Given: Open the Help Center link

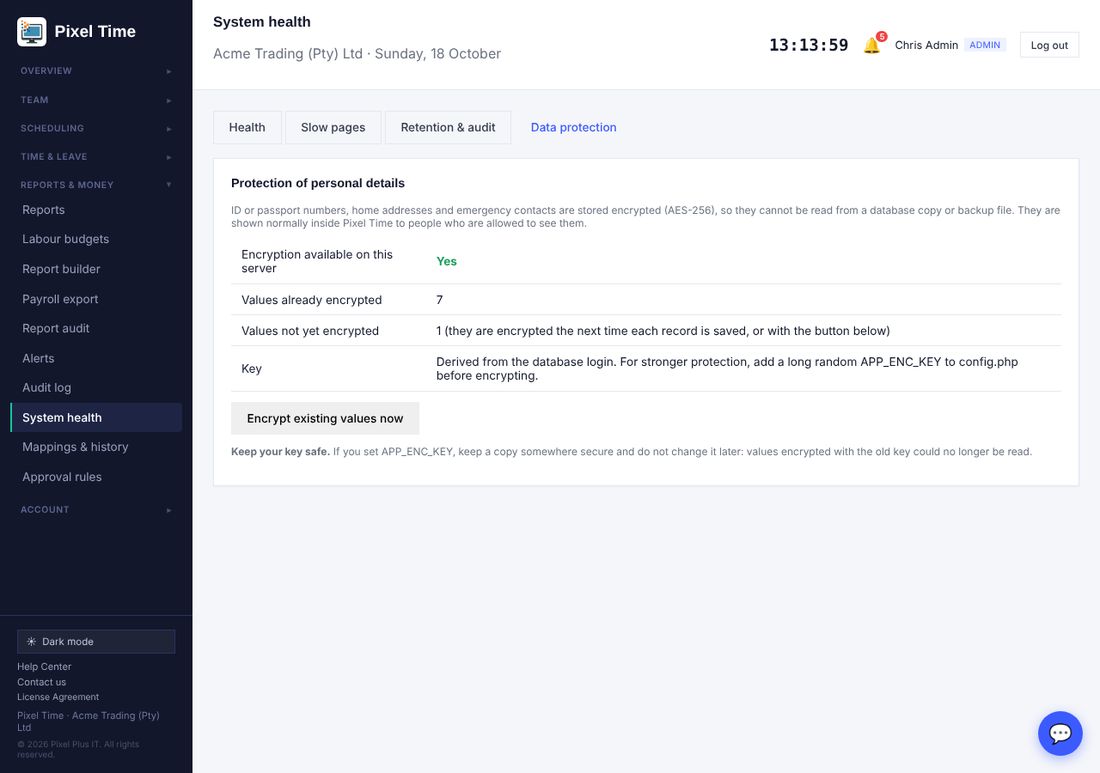Looking at the screenshot, I should tap(44, 666).
